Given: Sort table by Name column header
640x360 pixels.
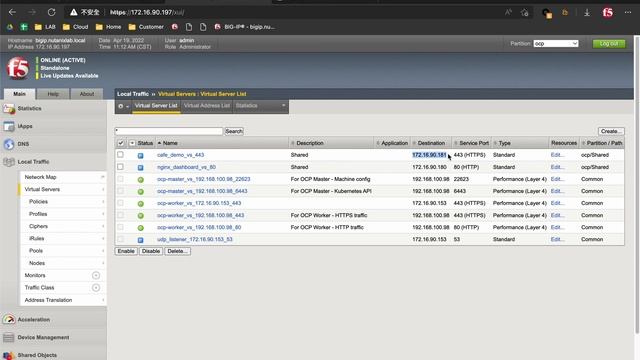Looking at the screenshot, I should point(170,143).
